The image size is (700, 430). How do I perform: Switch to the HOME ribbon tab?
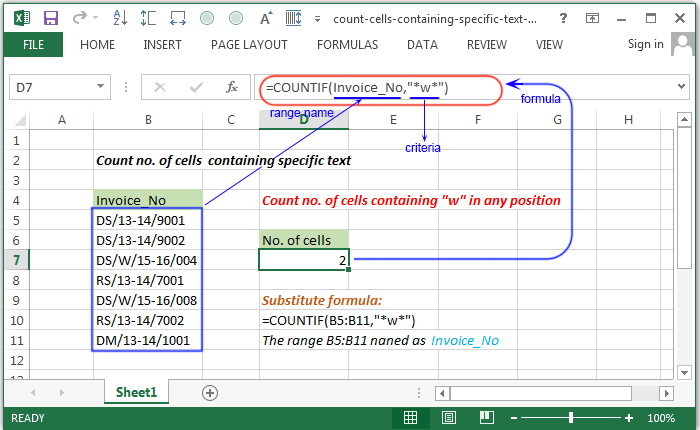coord(97,45)
